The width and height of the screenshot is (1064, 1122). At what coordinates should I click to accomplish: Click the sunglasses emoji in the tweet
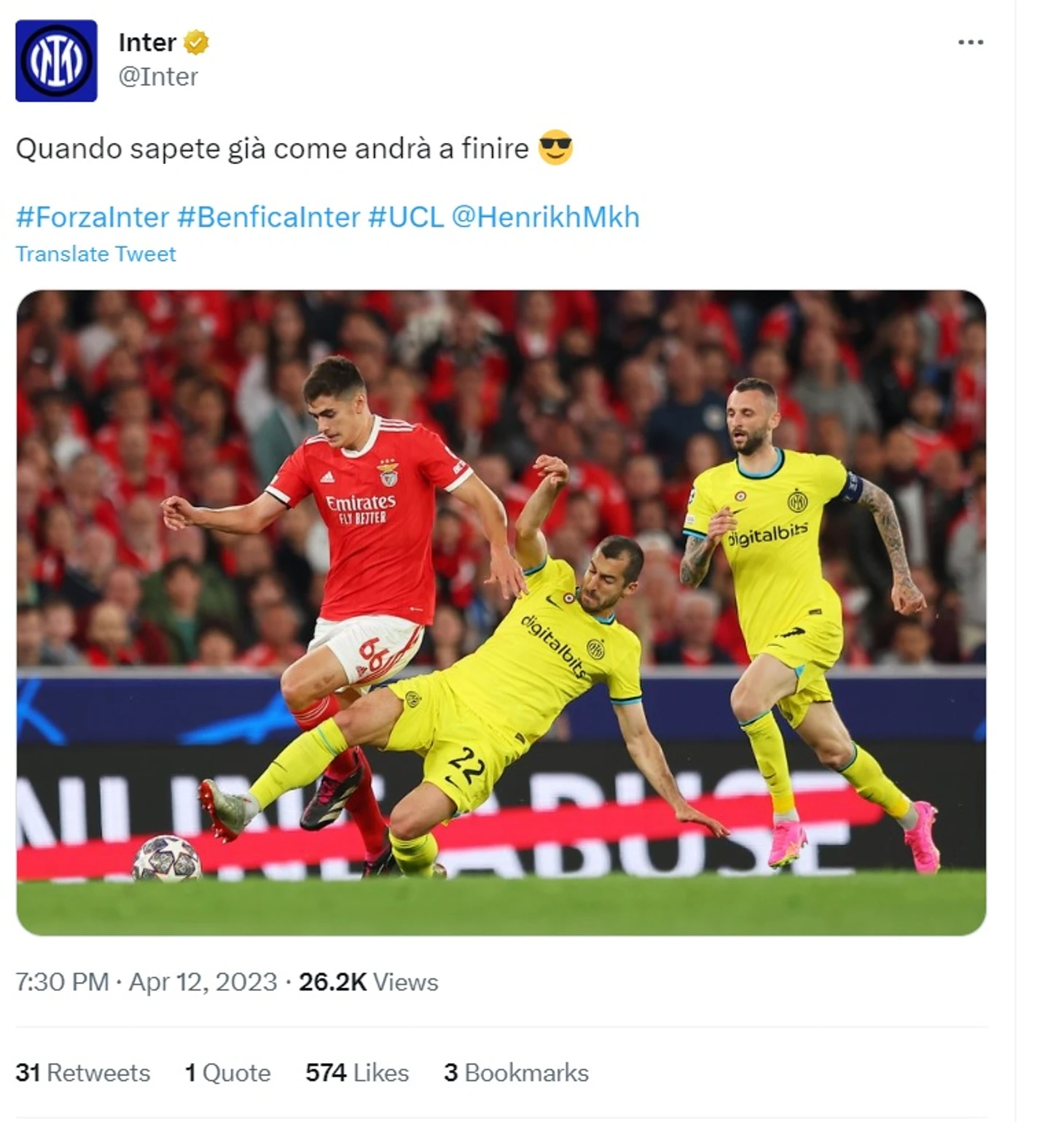555,148
